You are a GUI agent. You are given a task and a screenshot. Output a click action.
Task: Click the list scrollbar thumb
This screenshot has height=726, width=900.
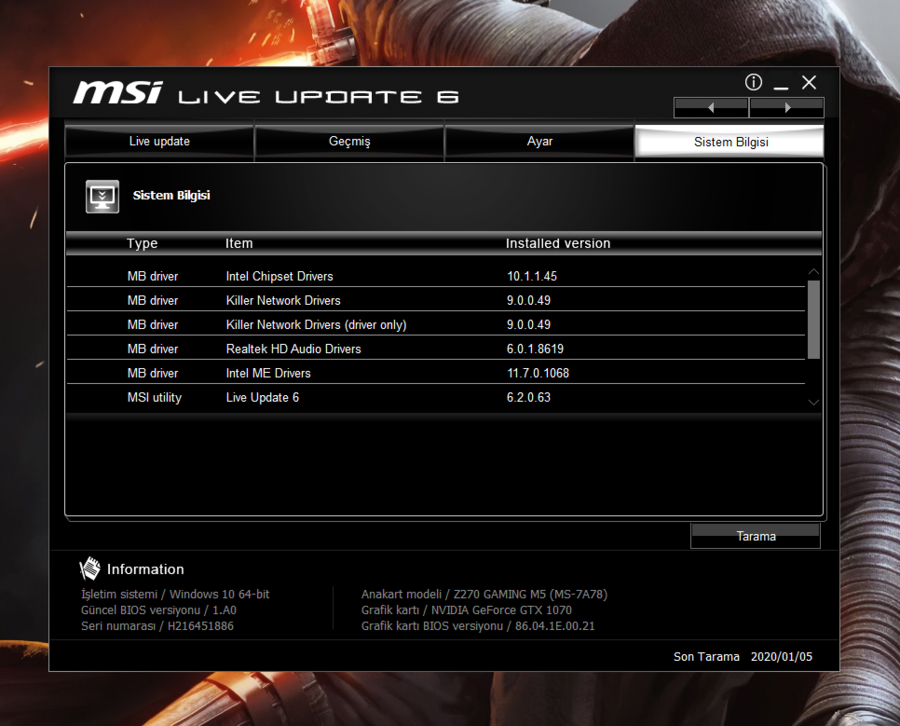point(813,319)
